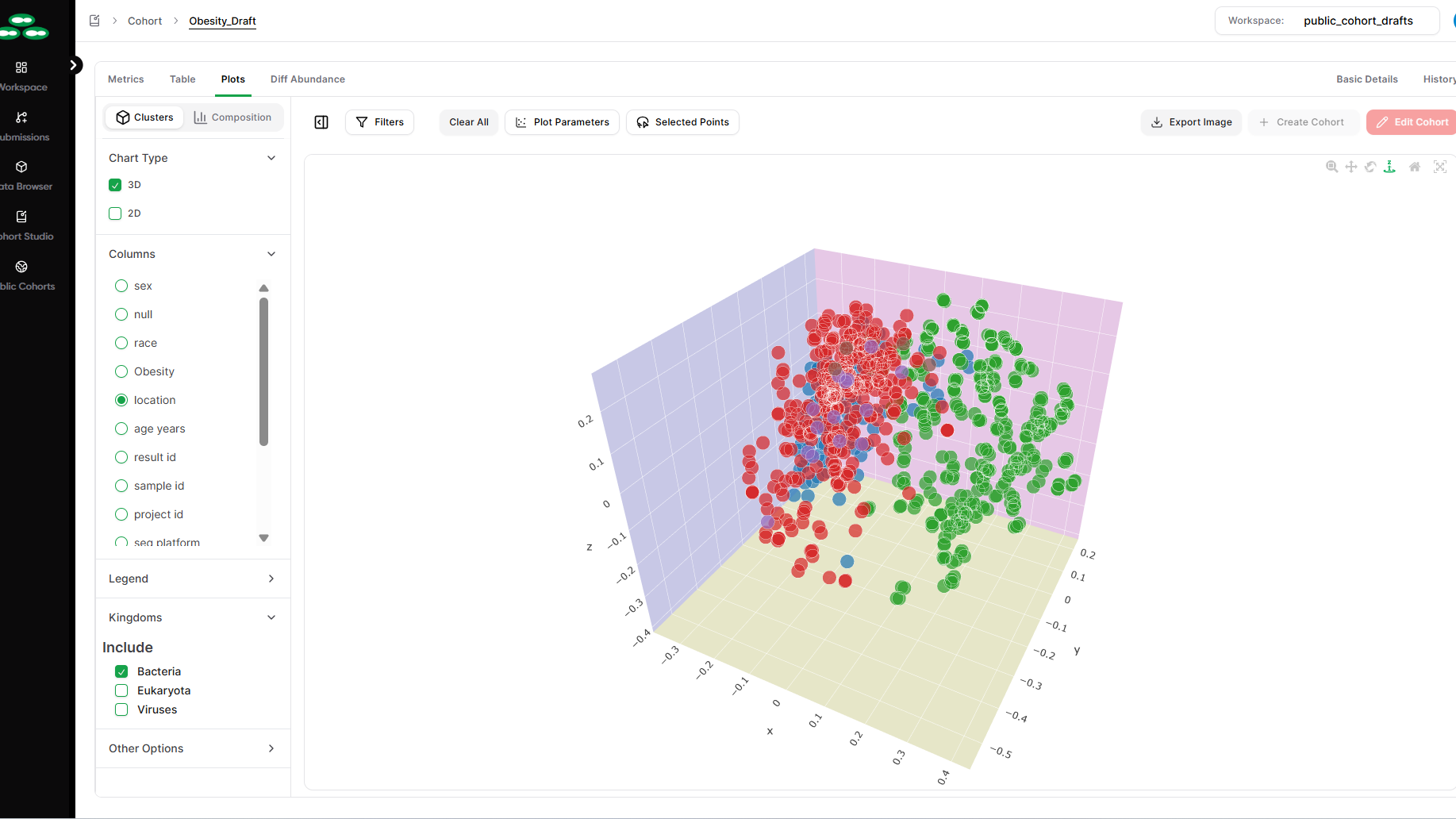Open Filters with the funnel button

point(379,122)
